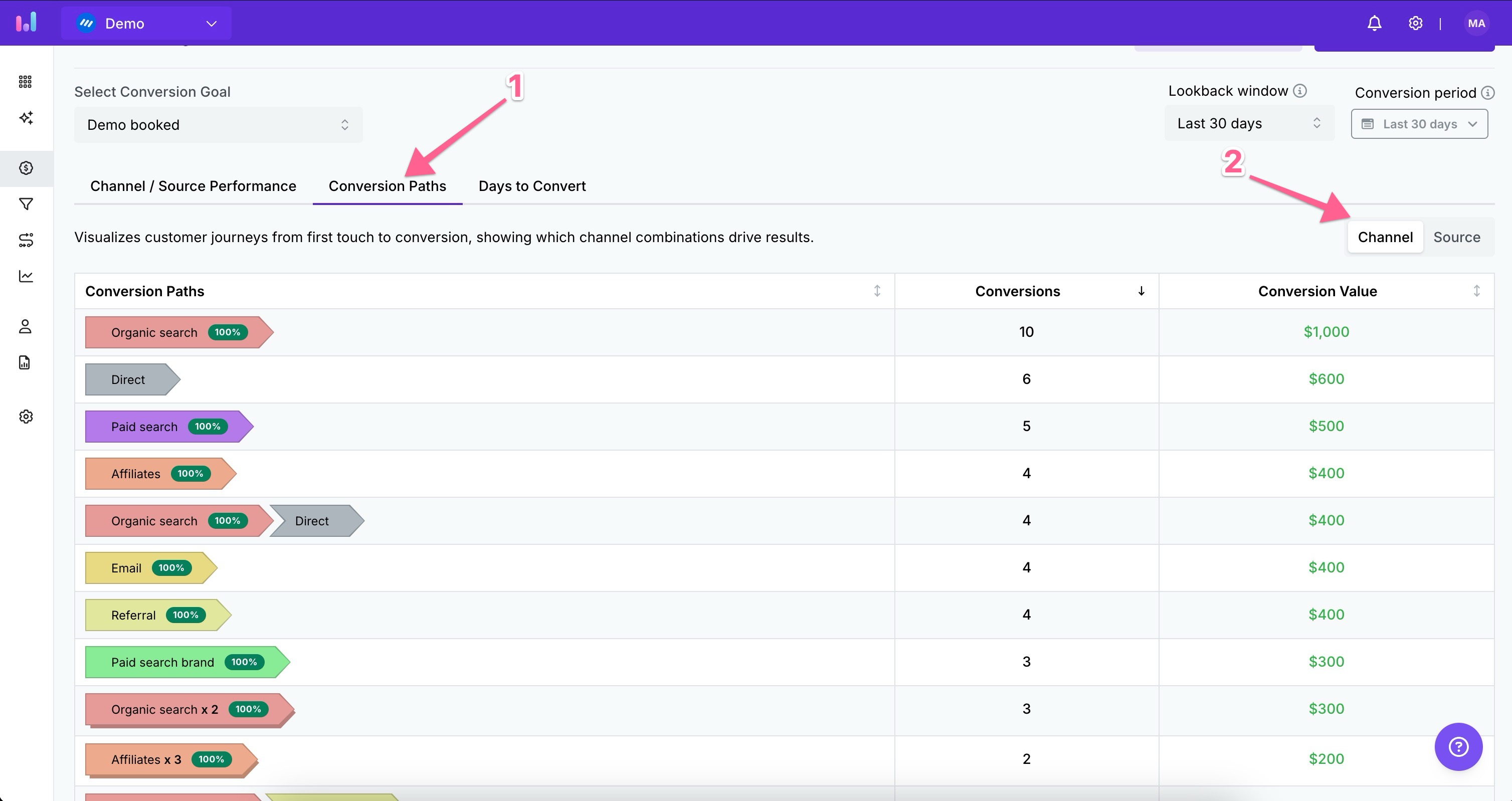Click the report document sidebar icon
Image resolution: width=1512 pixels, height=801 pixels.
point(25,362)
